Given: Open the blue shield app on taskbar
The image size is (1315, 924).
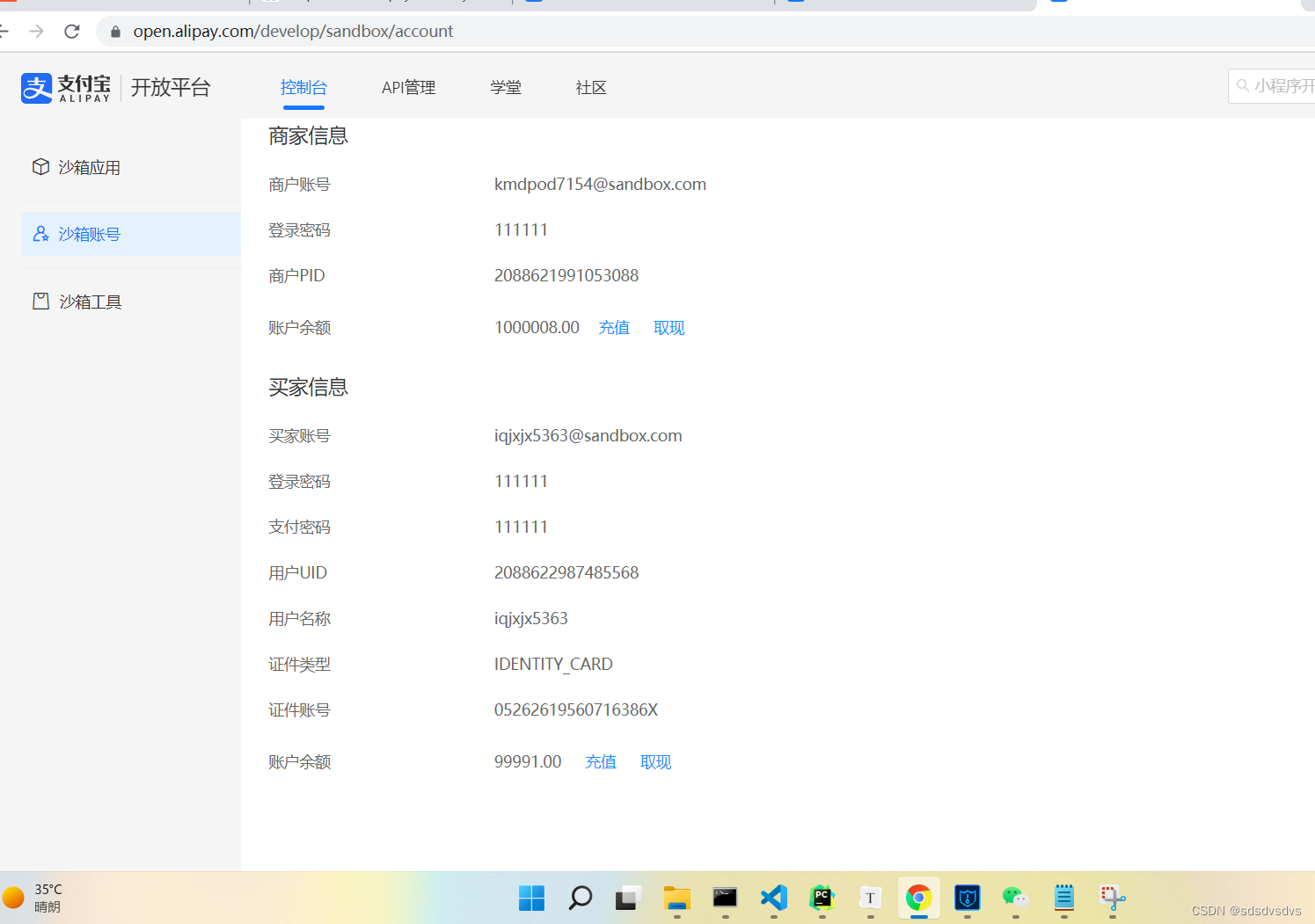Looking at the screenshot, I should click(x=967, y=898).
